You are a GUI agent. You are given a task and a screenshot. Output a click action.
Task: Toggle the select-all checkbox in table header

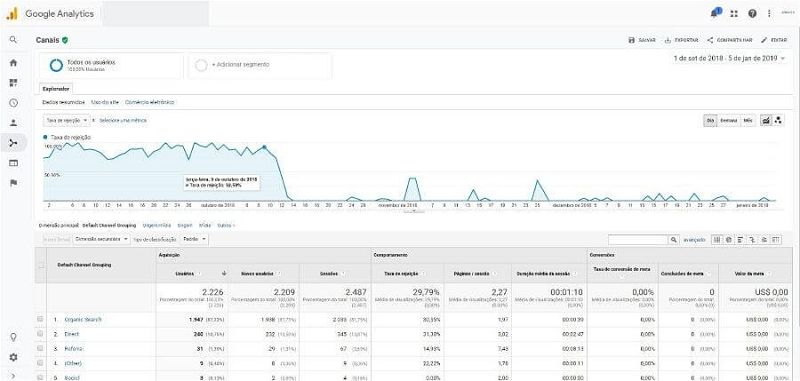(x=41, y=265)
